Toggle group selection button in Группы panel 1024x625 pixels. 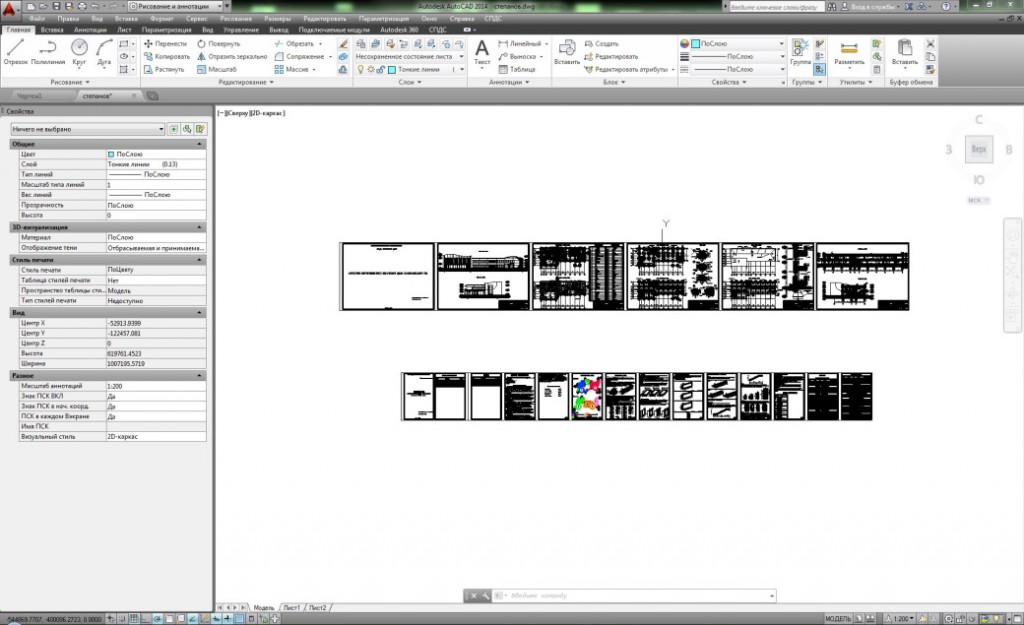[x=820, y=69]
